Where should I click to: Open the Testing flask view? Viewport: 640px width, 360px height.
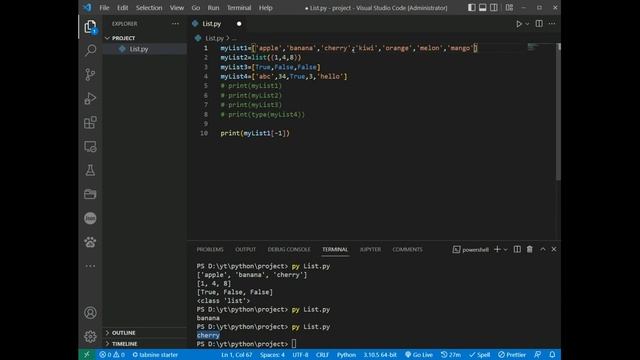click(90, 170)
